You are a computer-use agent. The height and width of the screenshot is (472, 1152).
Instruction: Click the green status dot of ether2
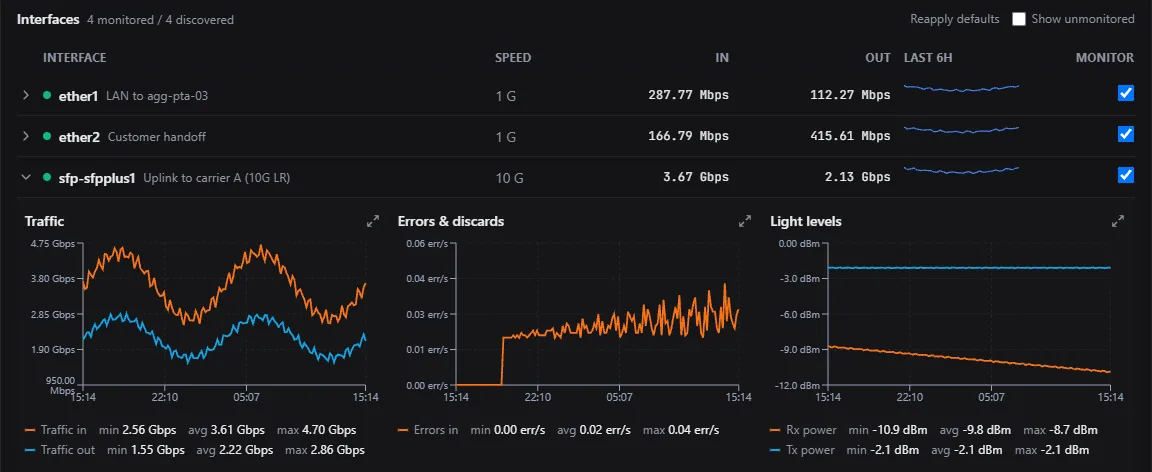click(47, 137)
